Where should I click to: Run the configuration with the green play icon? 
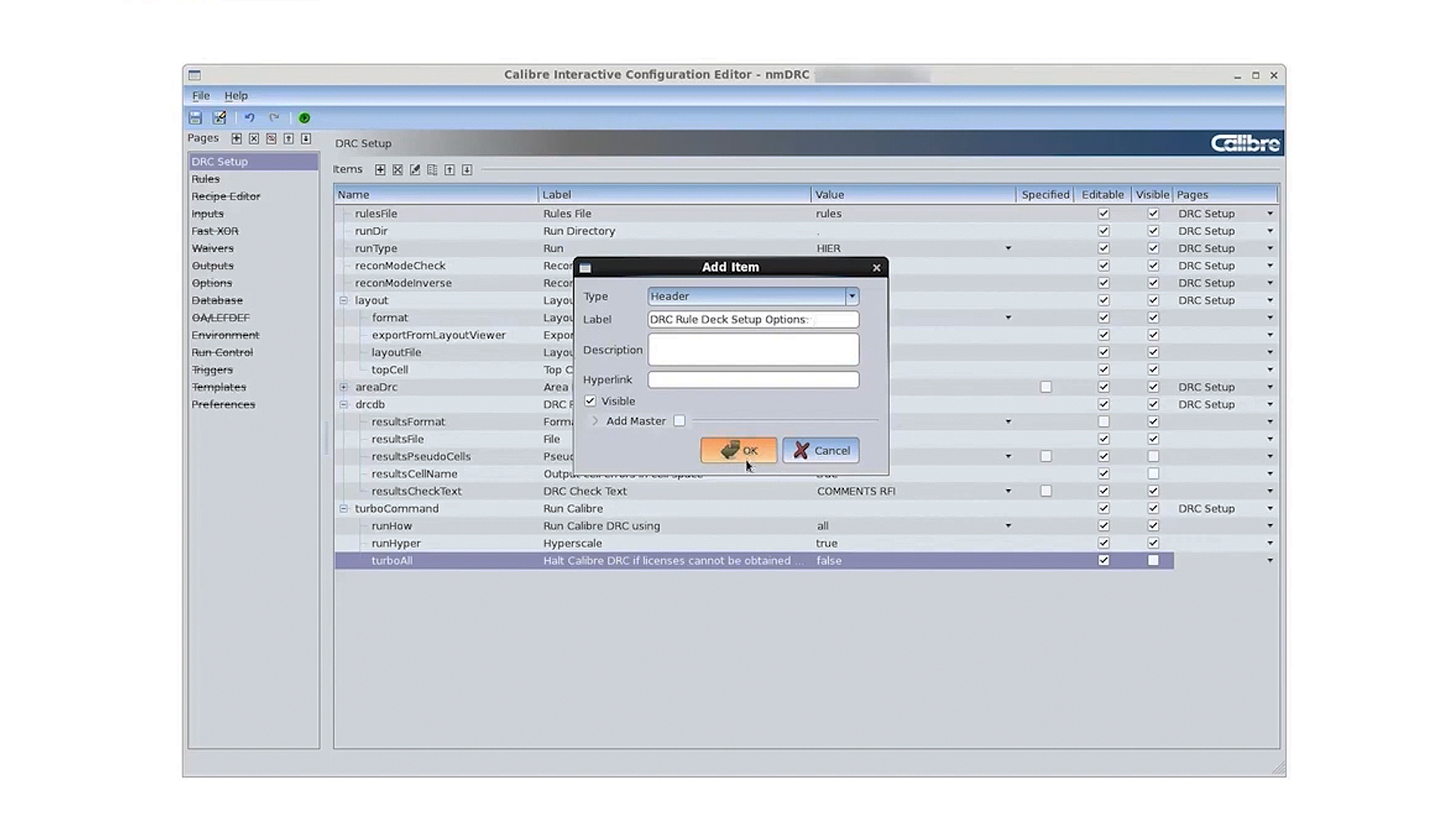(x=304, y=118)
